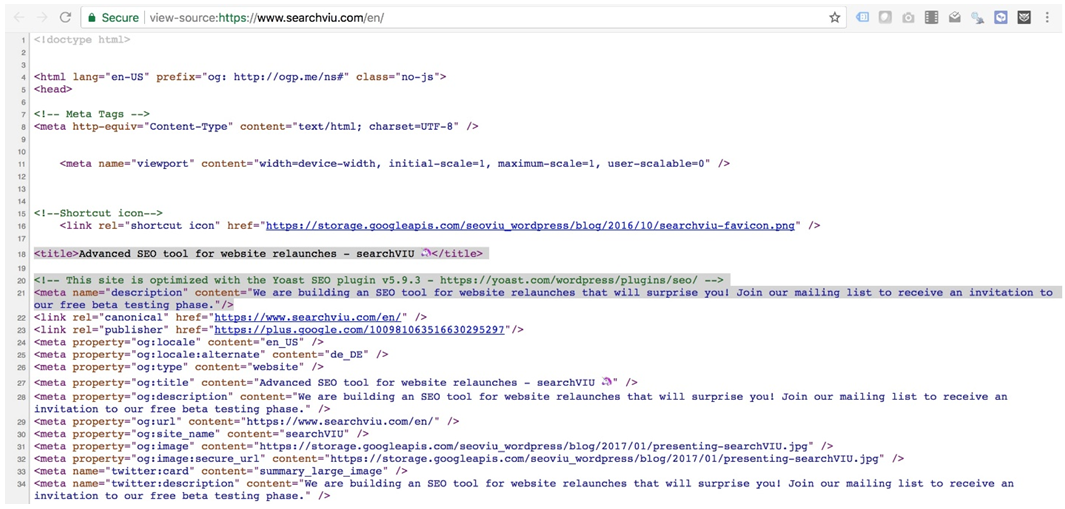
Task: Click line number 18 in the gutter
Action: click(x=21, y=254)
